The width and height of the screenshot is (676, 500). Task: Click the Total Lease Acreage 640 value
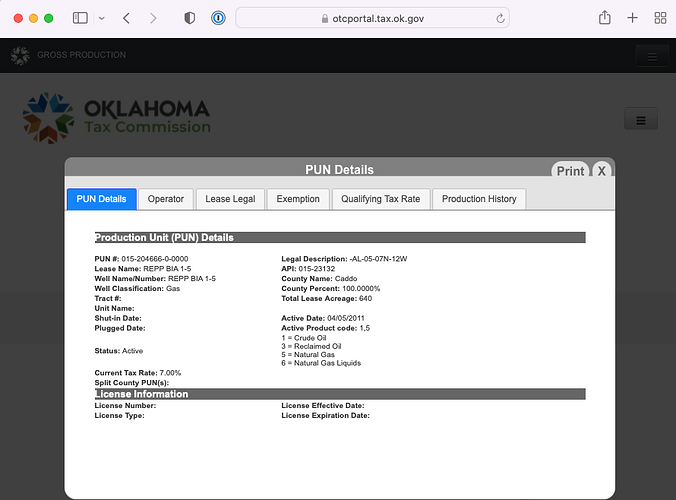tap(366, 299)
